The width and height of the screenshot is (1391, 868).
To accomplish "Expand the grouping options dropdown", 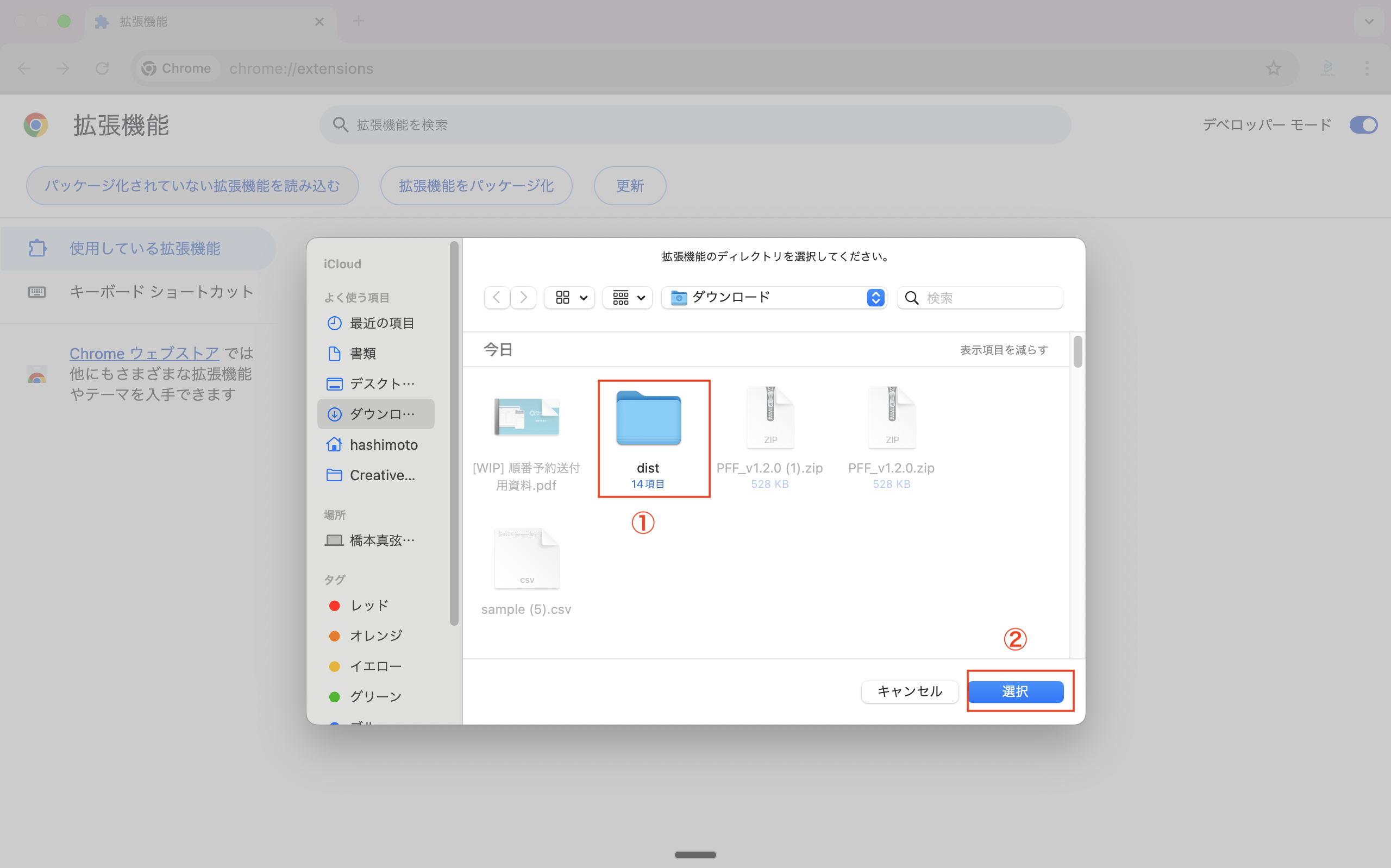I will tap(628, 297).
